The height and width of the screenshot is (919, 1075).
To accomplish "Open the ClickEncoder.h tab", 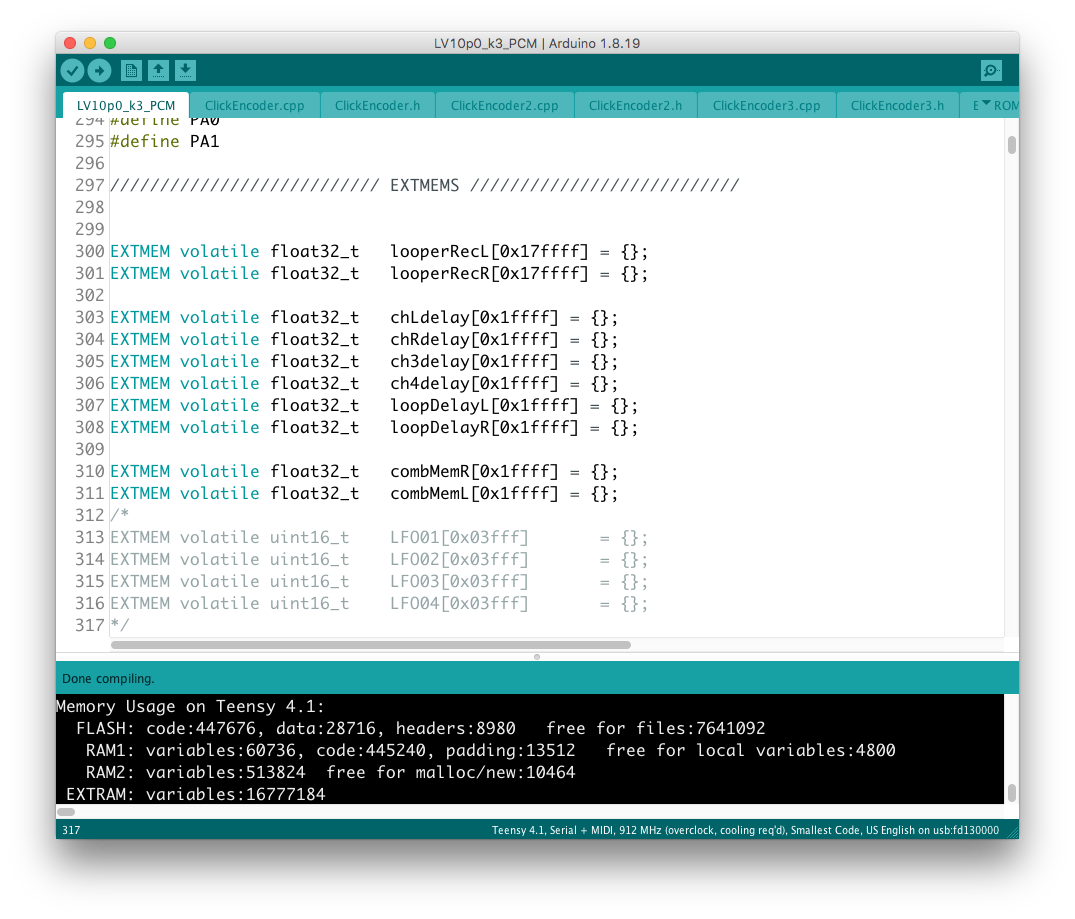I will coord(377,106).
